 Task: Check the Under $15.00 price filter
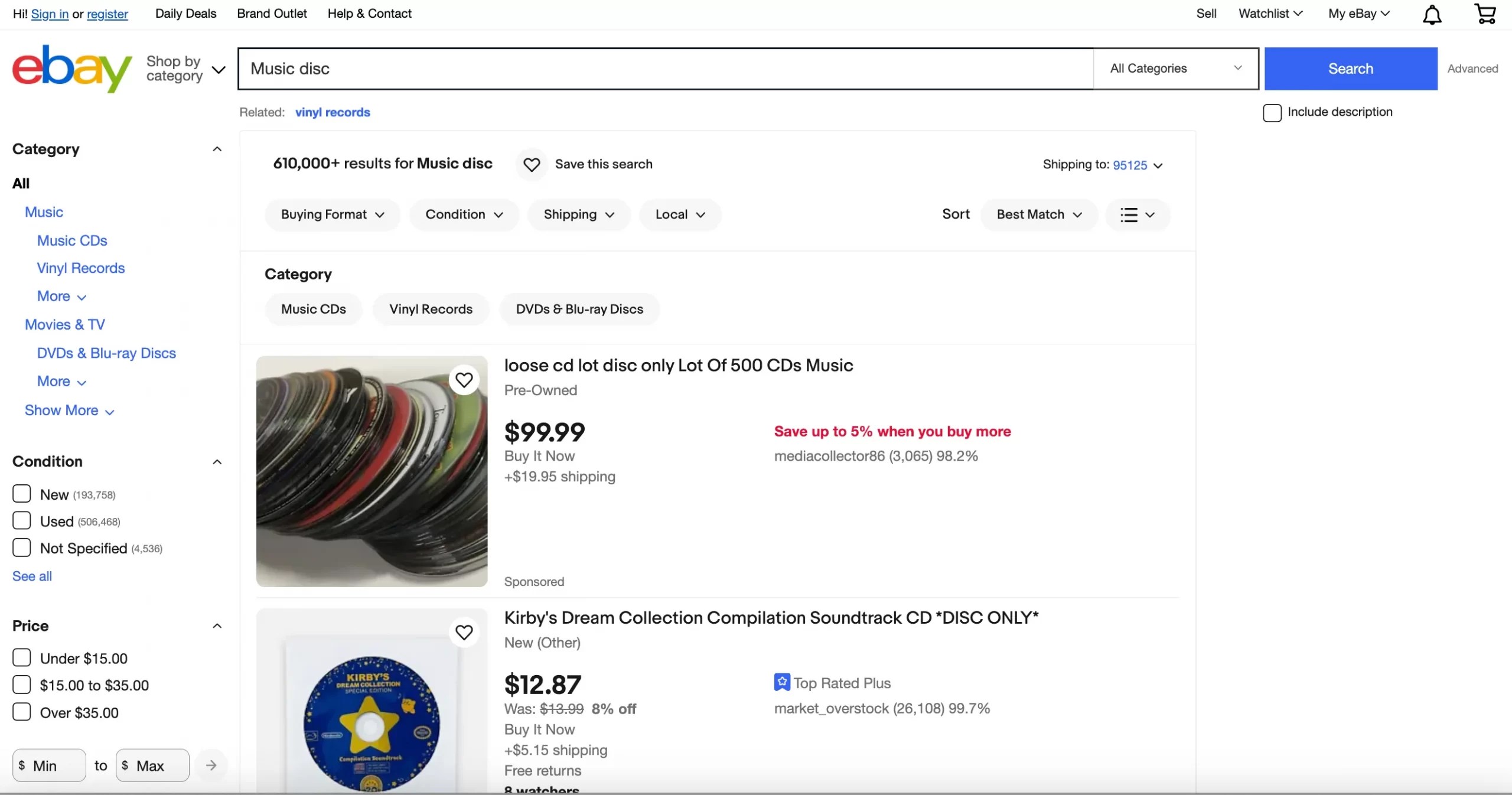tap(21, 657)
